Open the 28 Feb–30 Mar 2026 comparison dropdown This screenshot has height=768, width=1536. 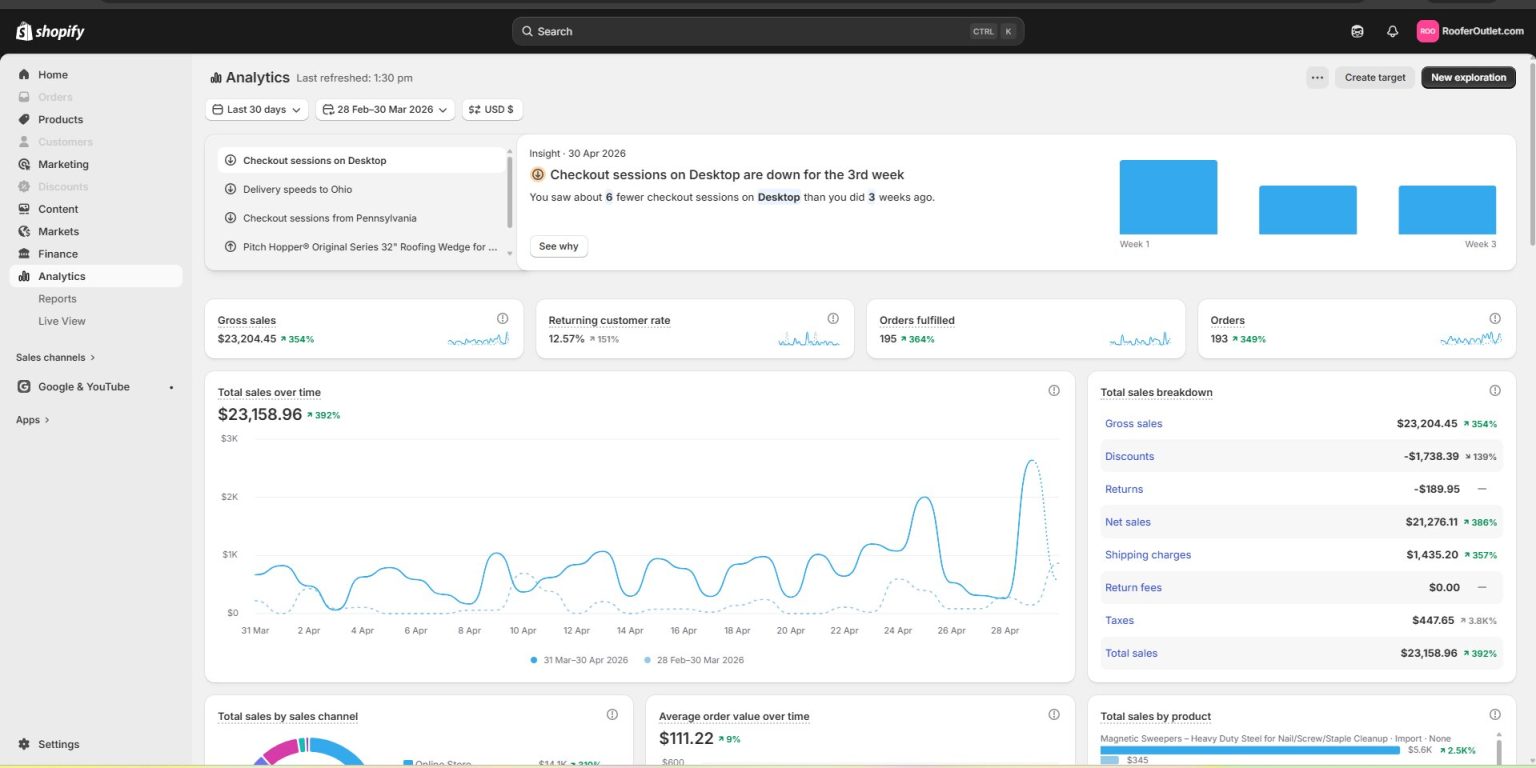click(385, 109)
